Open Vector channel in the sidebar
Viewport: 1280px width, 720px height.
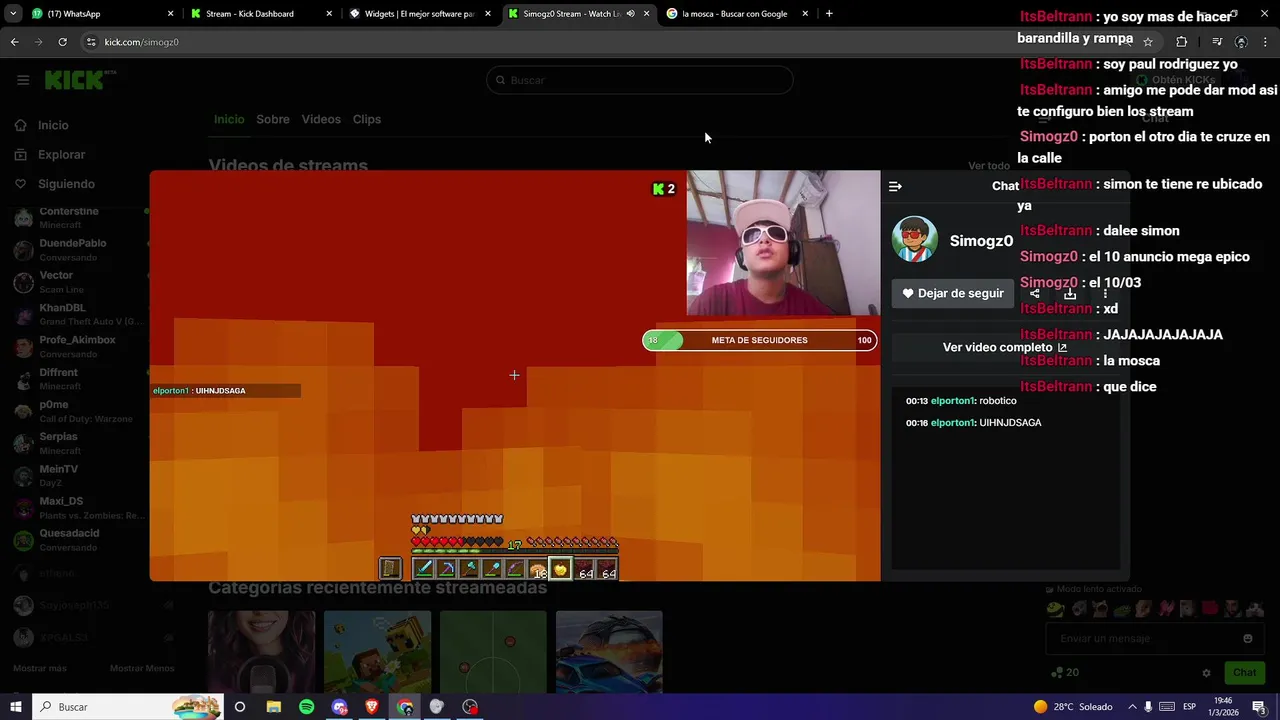[80, 282]
